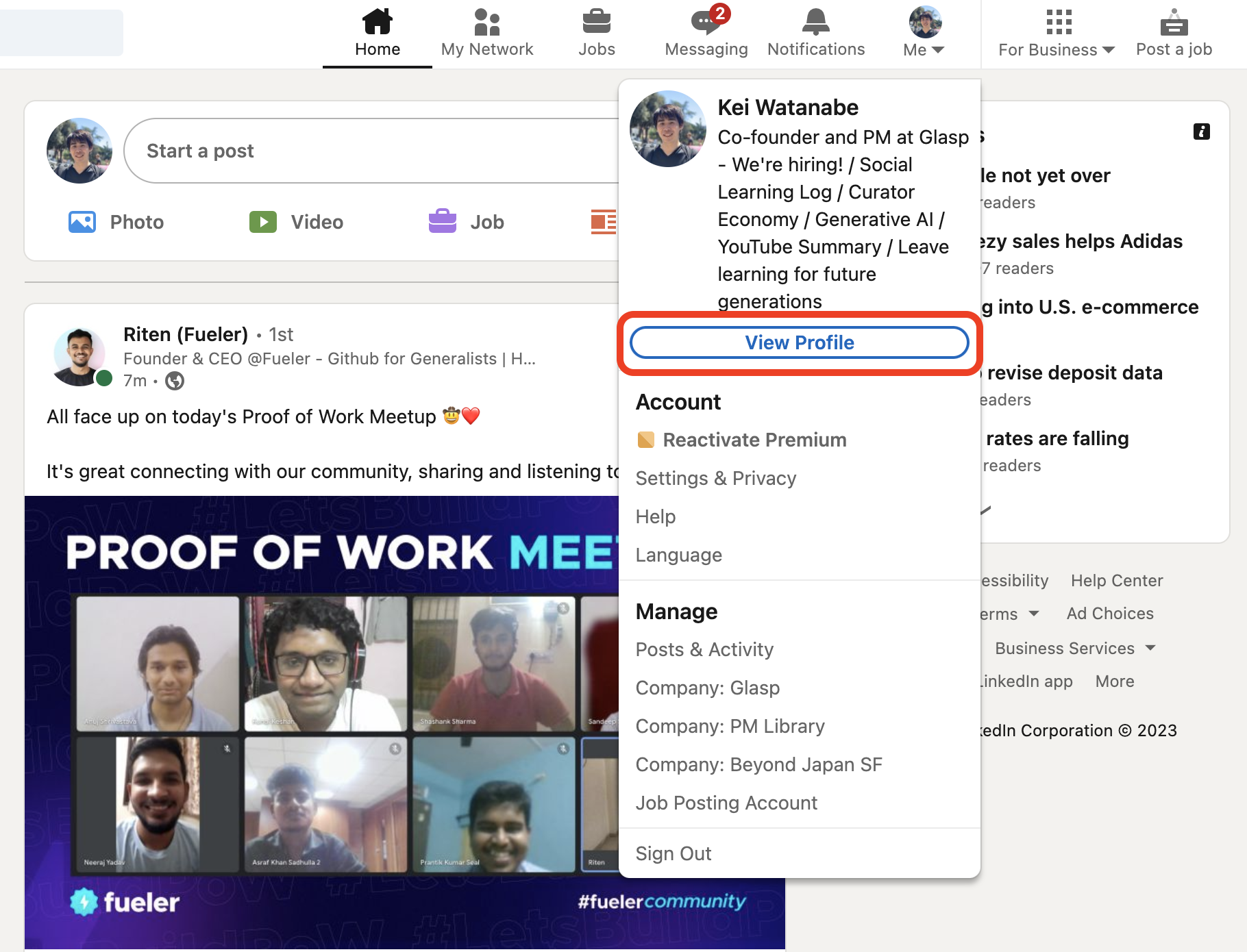This screenshot has height=952, width=1247.
Task: Open Settings & Privacy
Action: click(716, 478)
